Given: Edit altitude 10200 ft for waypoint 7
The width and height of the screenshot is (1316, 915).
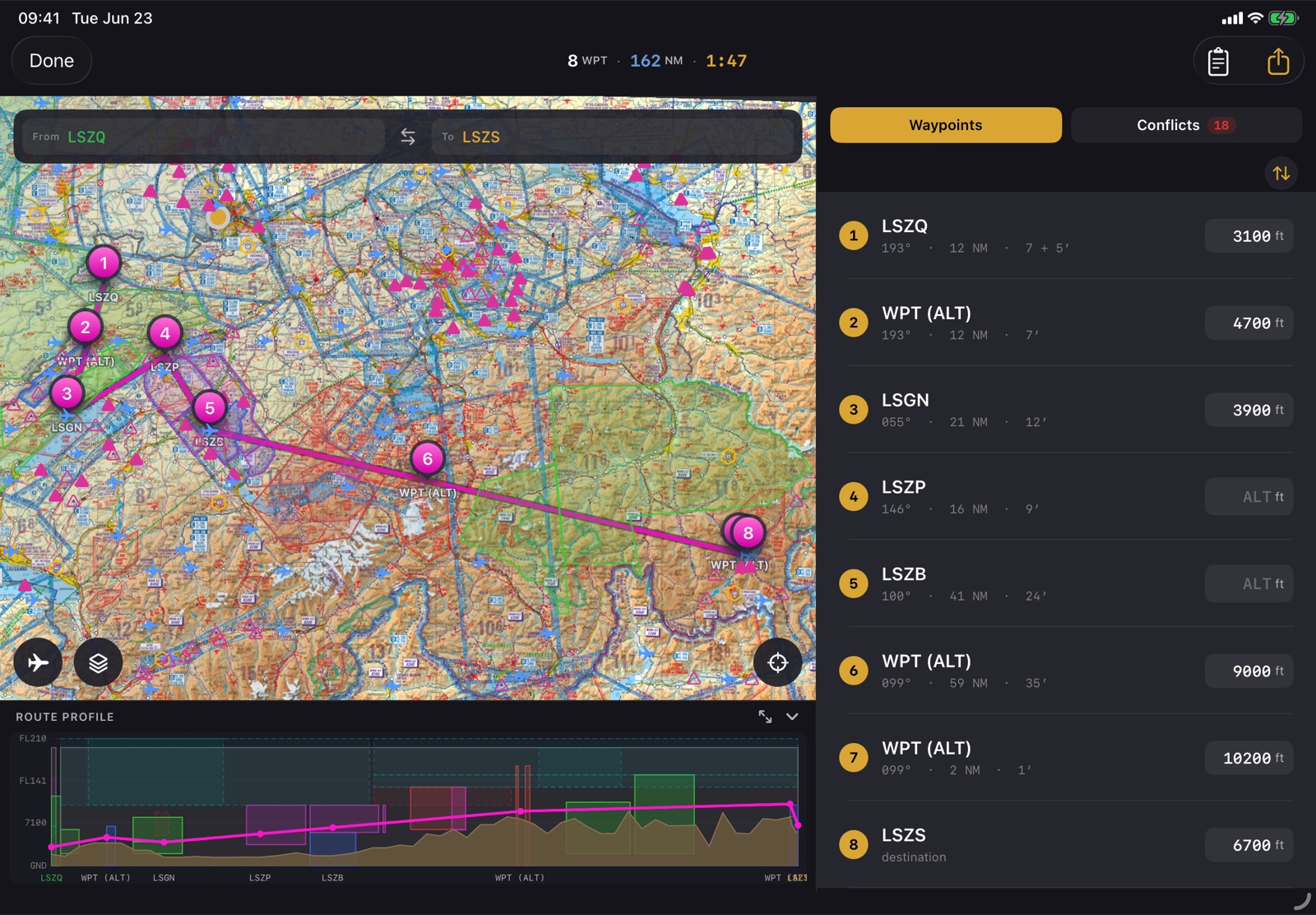Looking at the screenshot, I should pyautogui.click(x=1249, y=758).
